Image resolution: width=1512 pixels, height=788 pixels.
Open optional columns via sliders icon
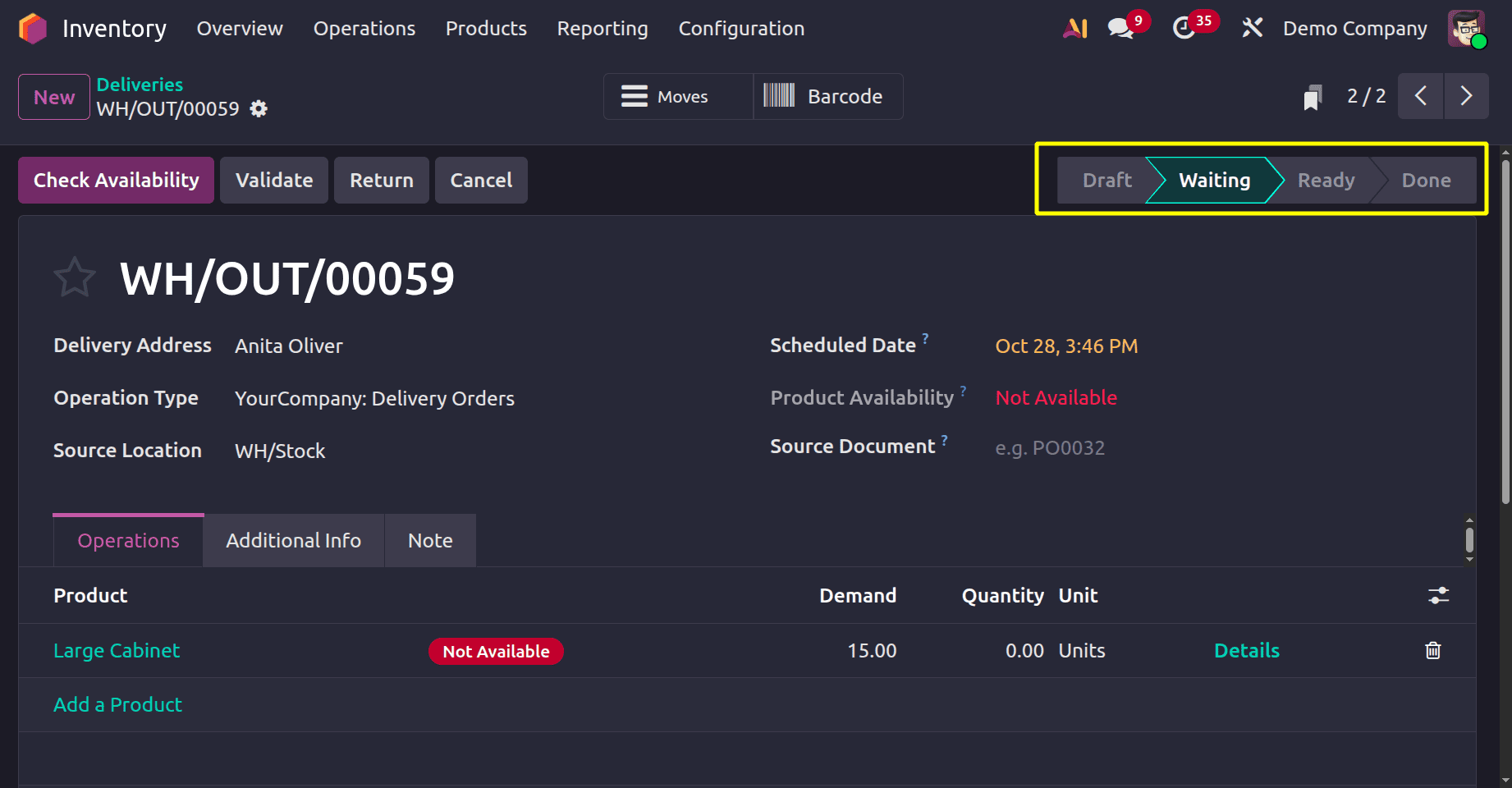[x=1440, y=596]
